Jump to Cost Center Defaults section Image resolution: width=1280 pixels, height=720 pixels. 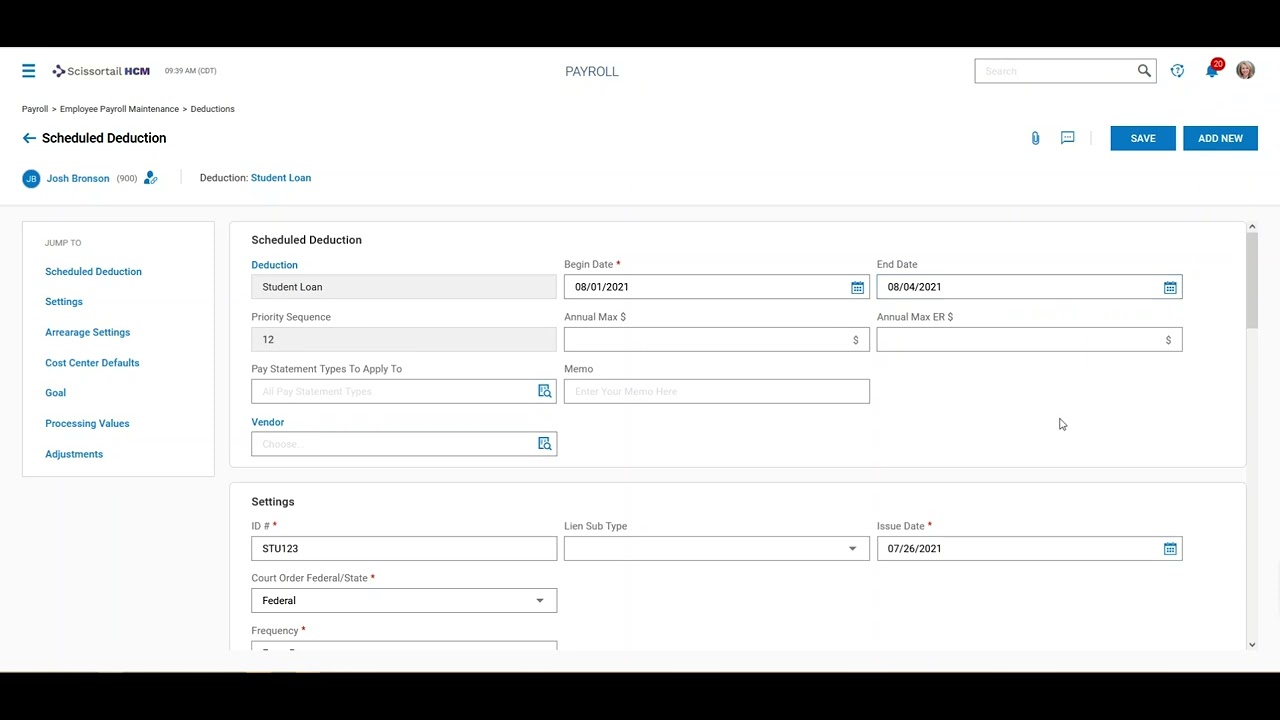pos(92,362)
